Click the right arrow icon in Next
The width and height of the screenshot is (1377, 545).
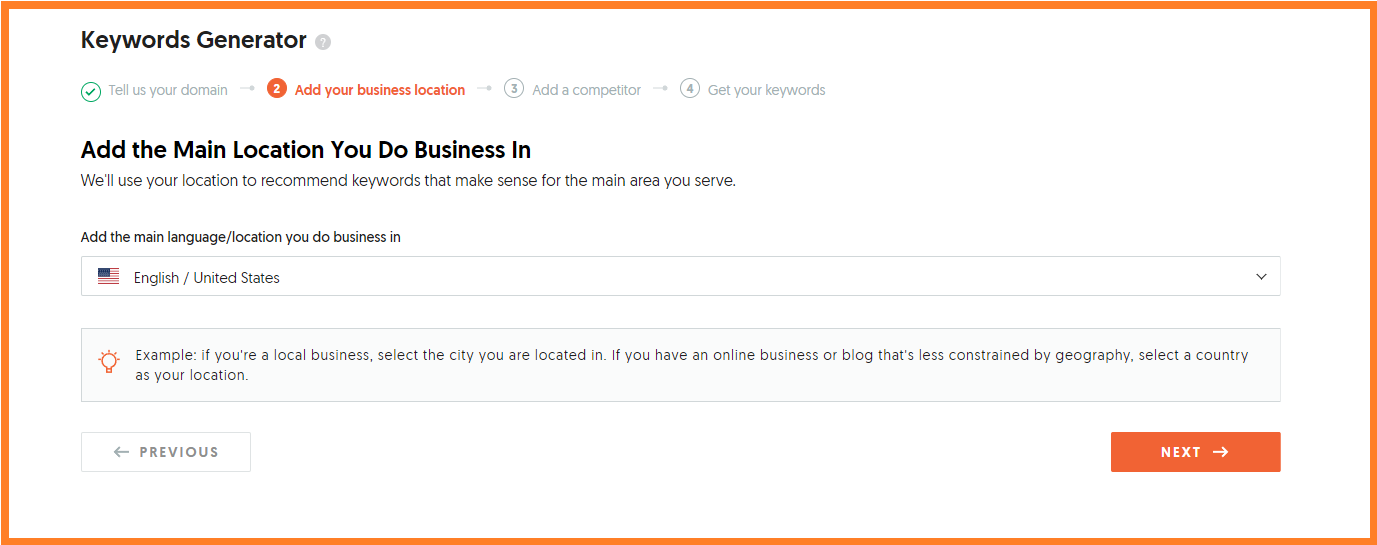(x=1220, y=452)
